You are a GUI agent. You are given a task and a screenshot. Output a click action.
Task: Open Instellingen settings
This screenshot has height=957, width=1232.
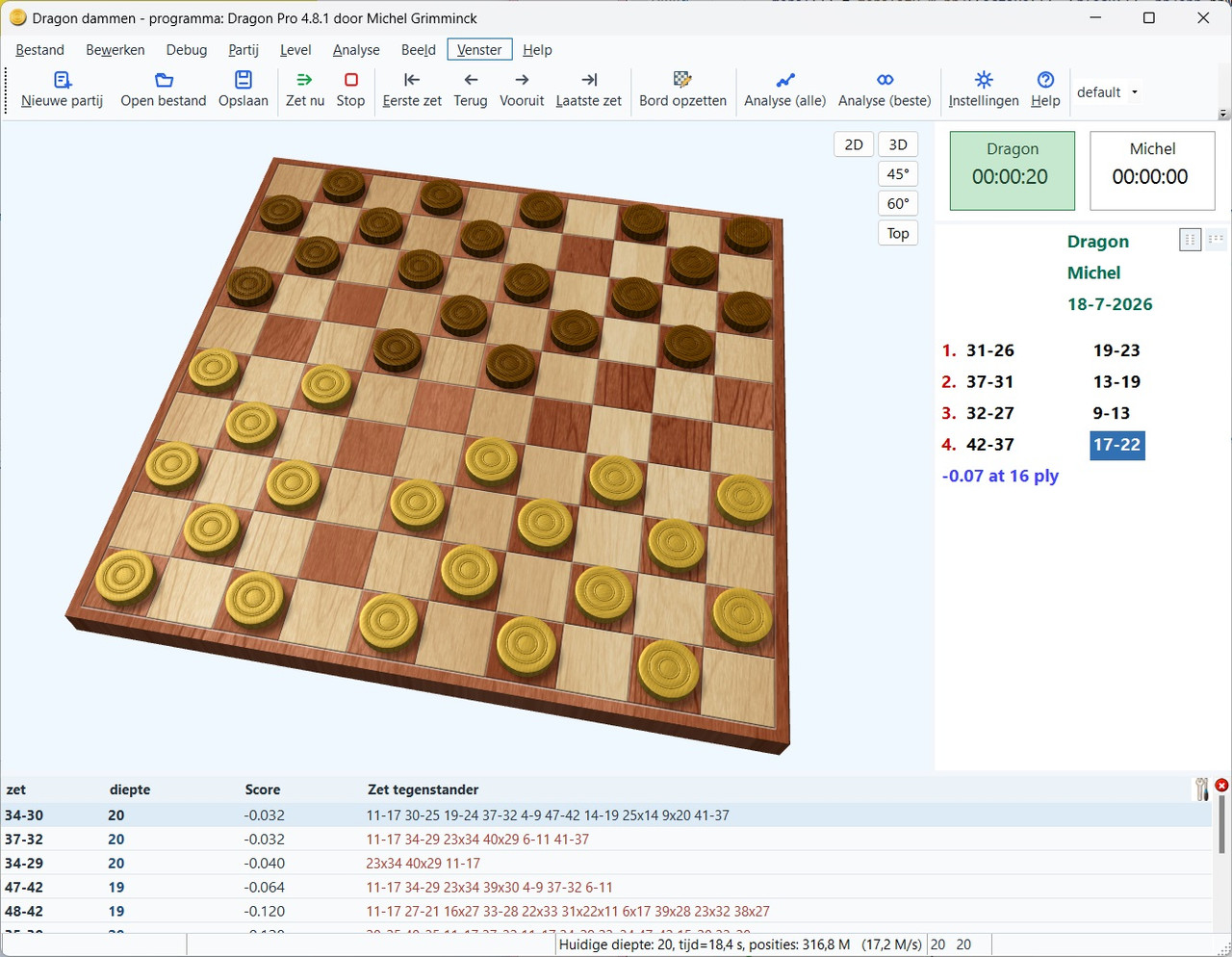(x=984, y=90)
